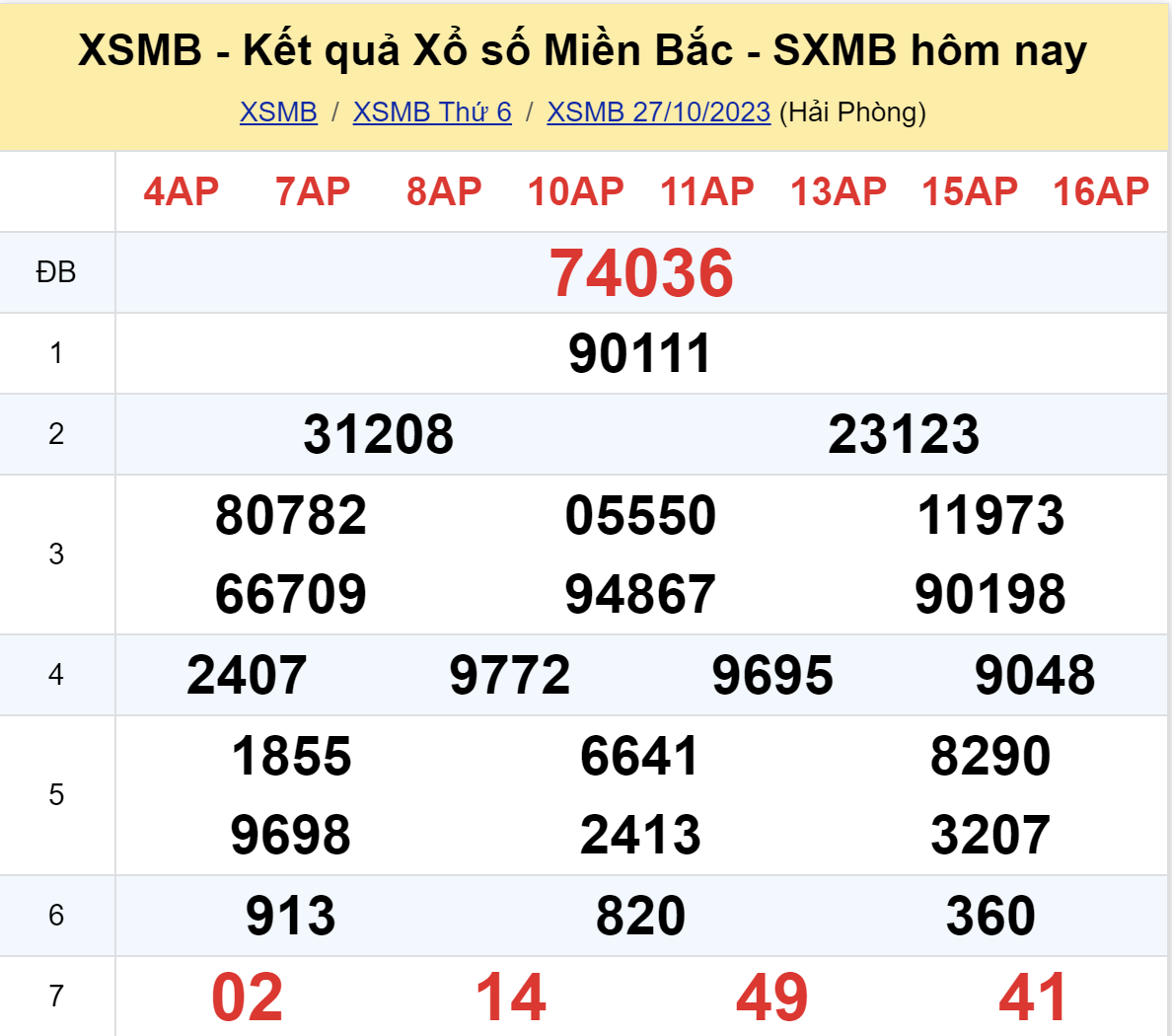Screen dimensions: 1172x1036
Task: Select third prize number 11973
Action: (990, 515)
